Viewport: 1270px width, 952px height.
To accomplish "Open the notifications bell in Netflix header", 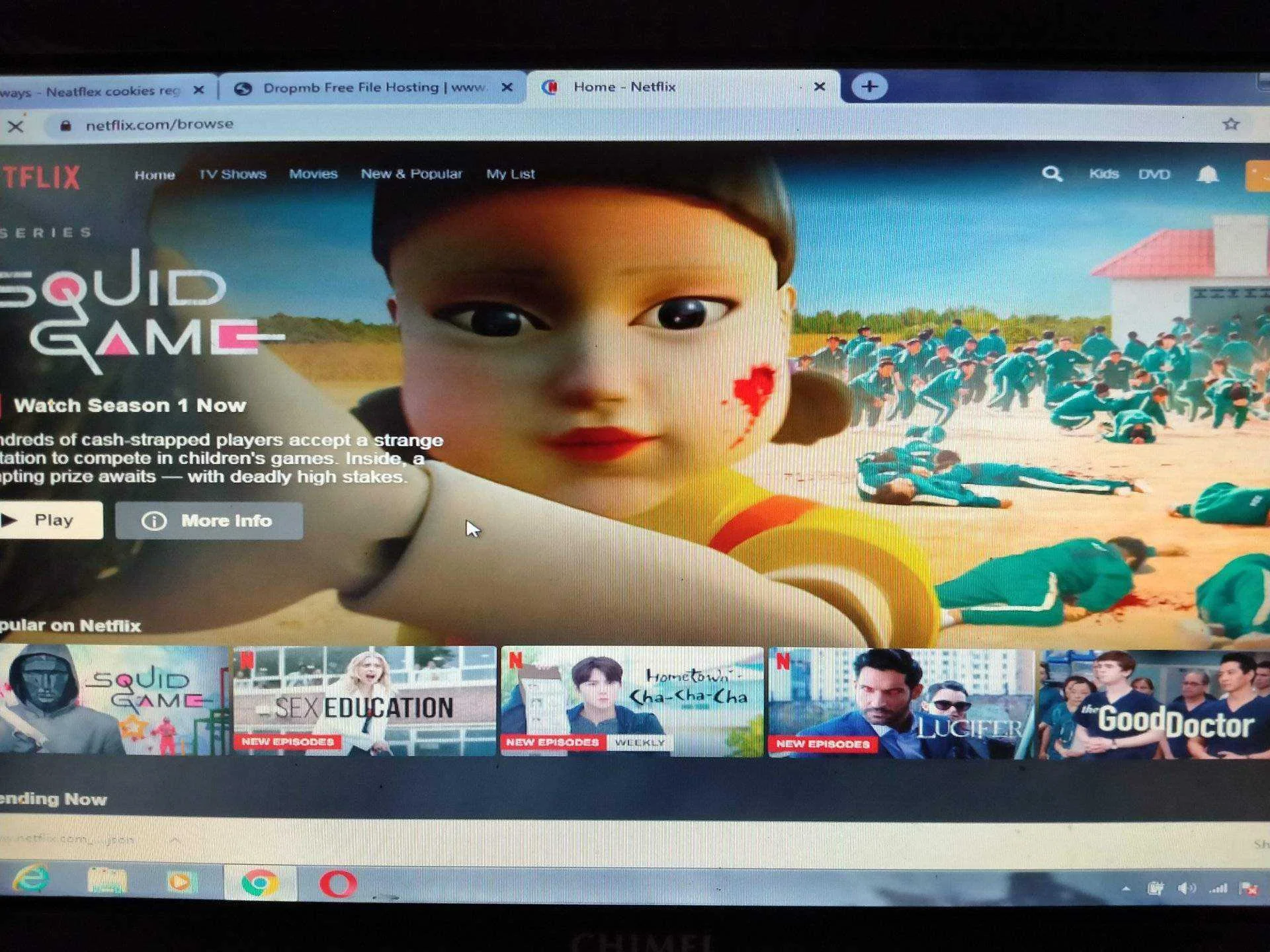I will (1207, 175).
